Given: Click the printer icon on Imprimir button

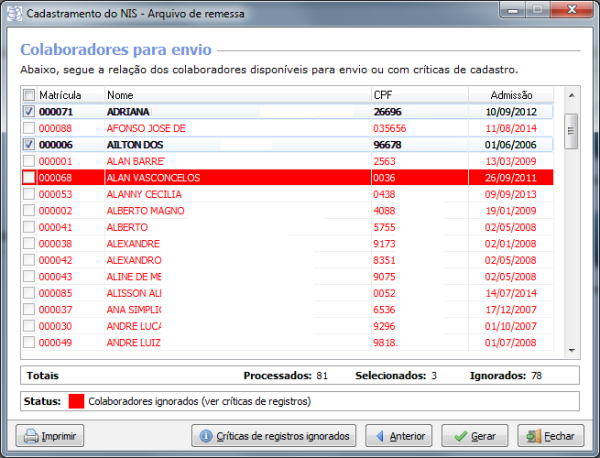Looking at the screenshot, I should tap(31, 436).
